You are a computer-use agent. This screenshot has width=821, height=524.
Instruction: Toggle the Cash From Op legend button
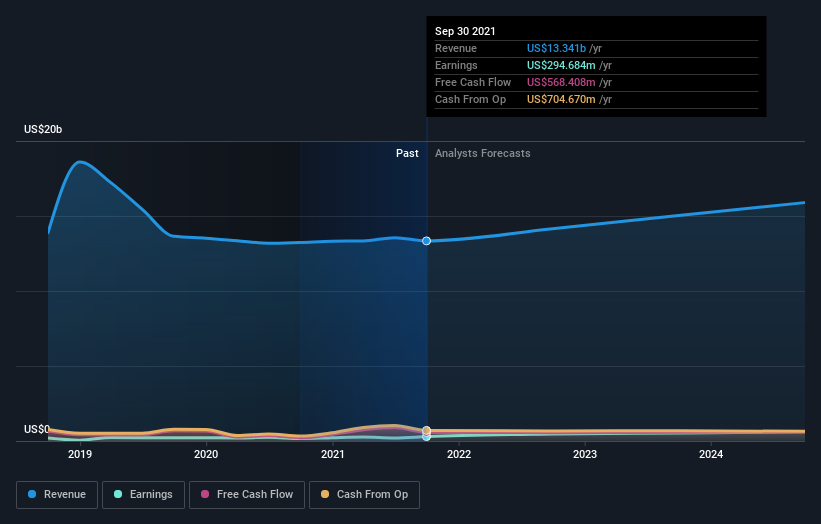point(364,495)
